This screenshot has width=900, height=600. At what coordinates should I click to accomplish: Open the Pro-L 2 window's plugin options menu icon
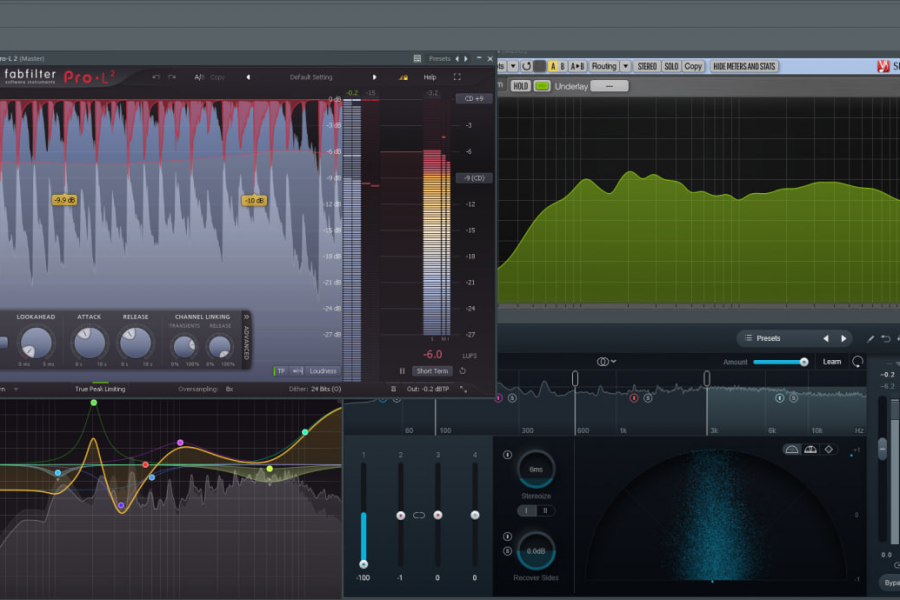(417, 59)
